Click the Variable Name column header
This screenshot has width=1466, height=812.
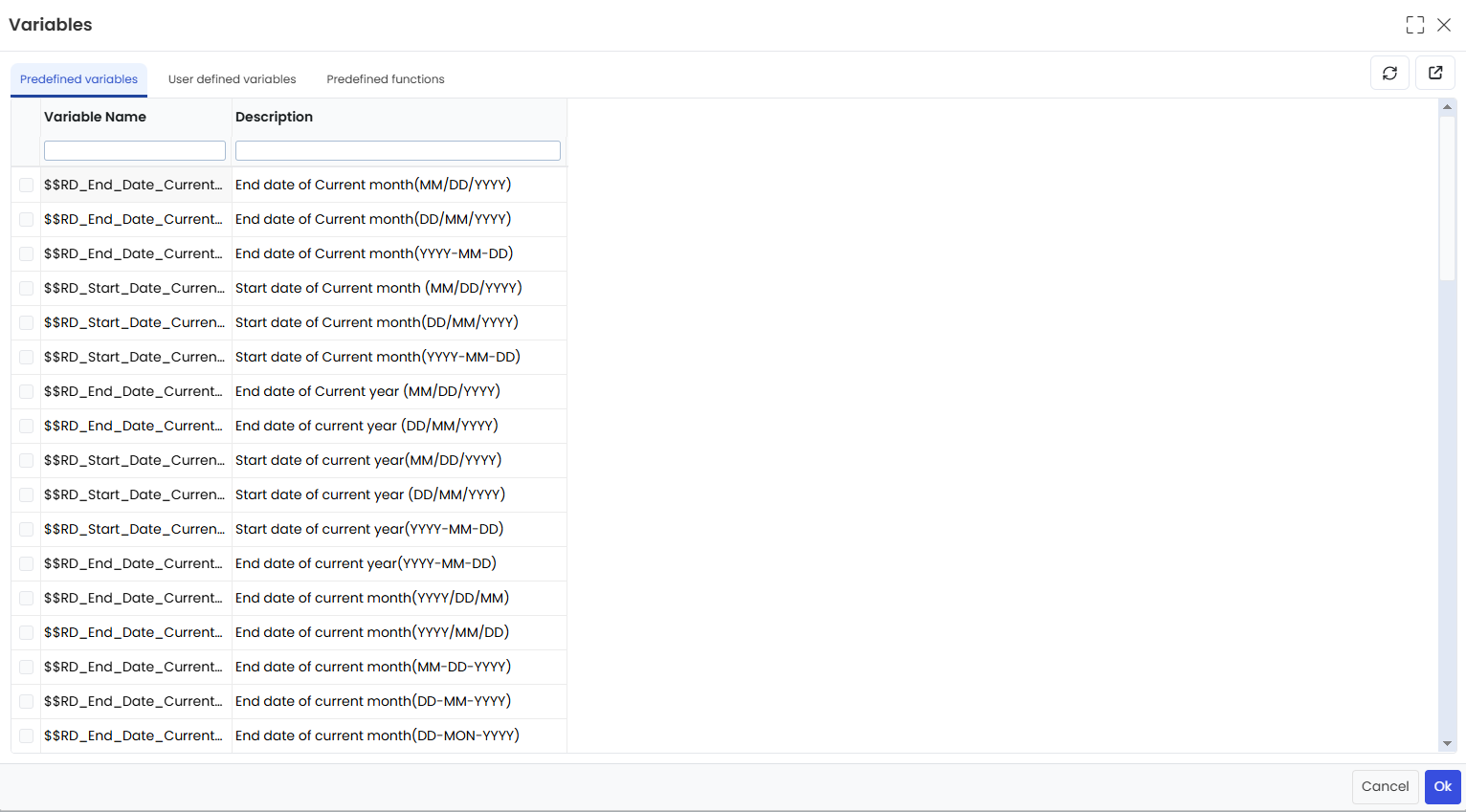click(95, 117)
